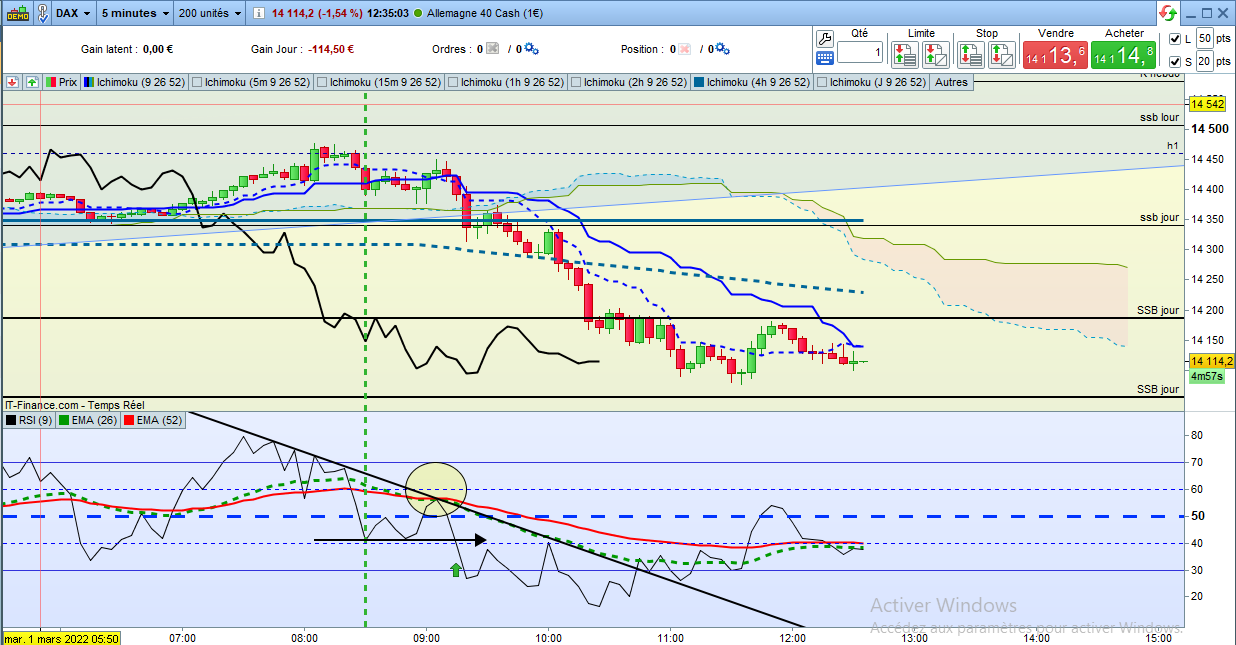Open the wrench settings icon
The height and width of the screenshot is (645, 1236).
[x=825, y=38]
